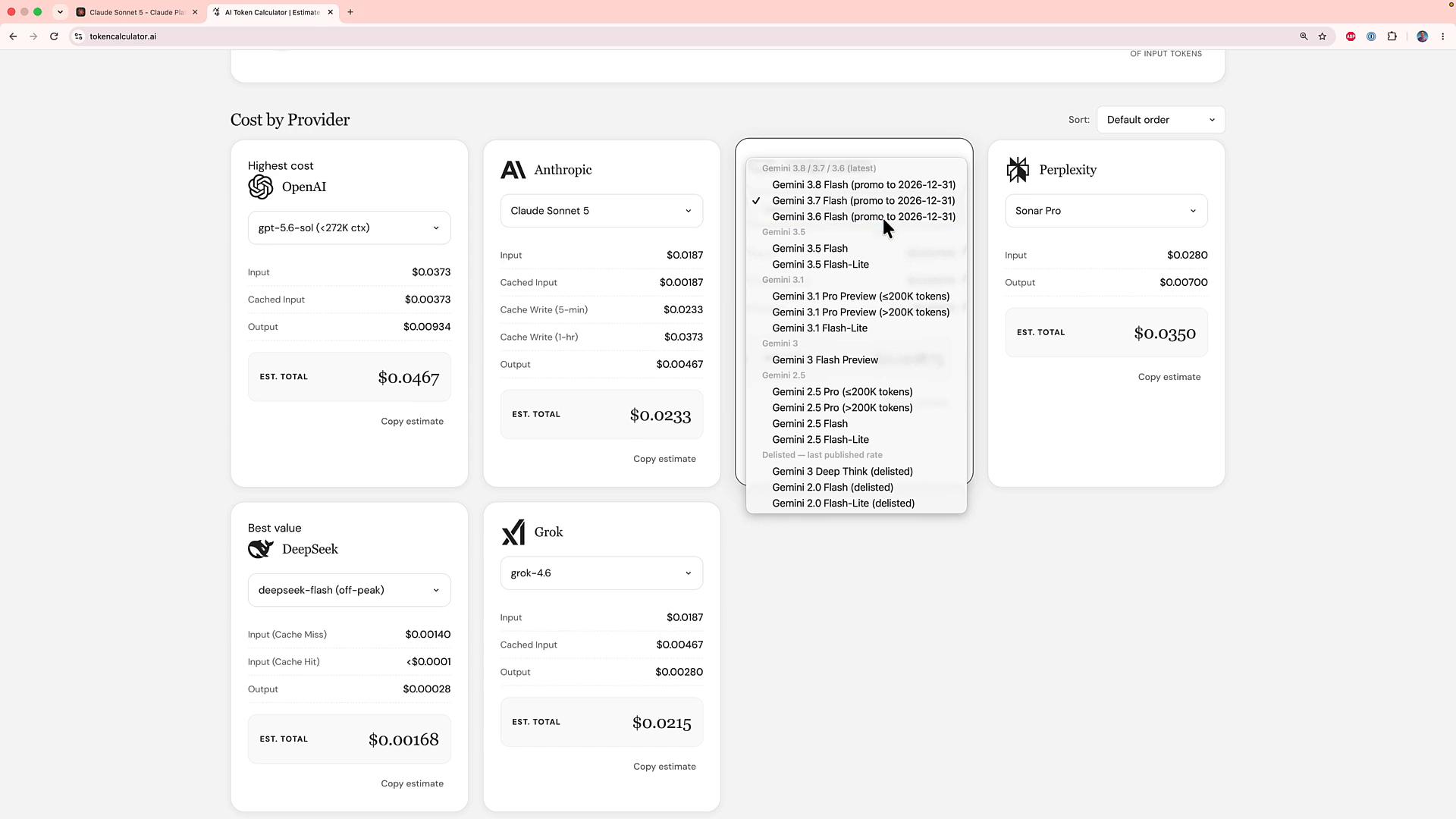Click the browser forward arrow
Image resolution: width=1456 pixels, height=819 pixels.
pyautogui.click(x=33, y=36)
